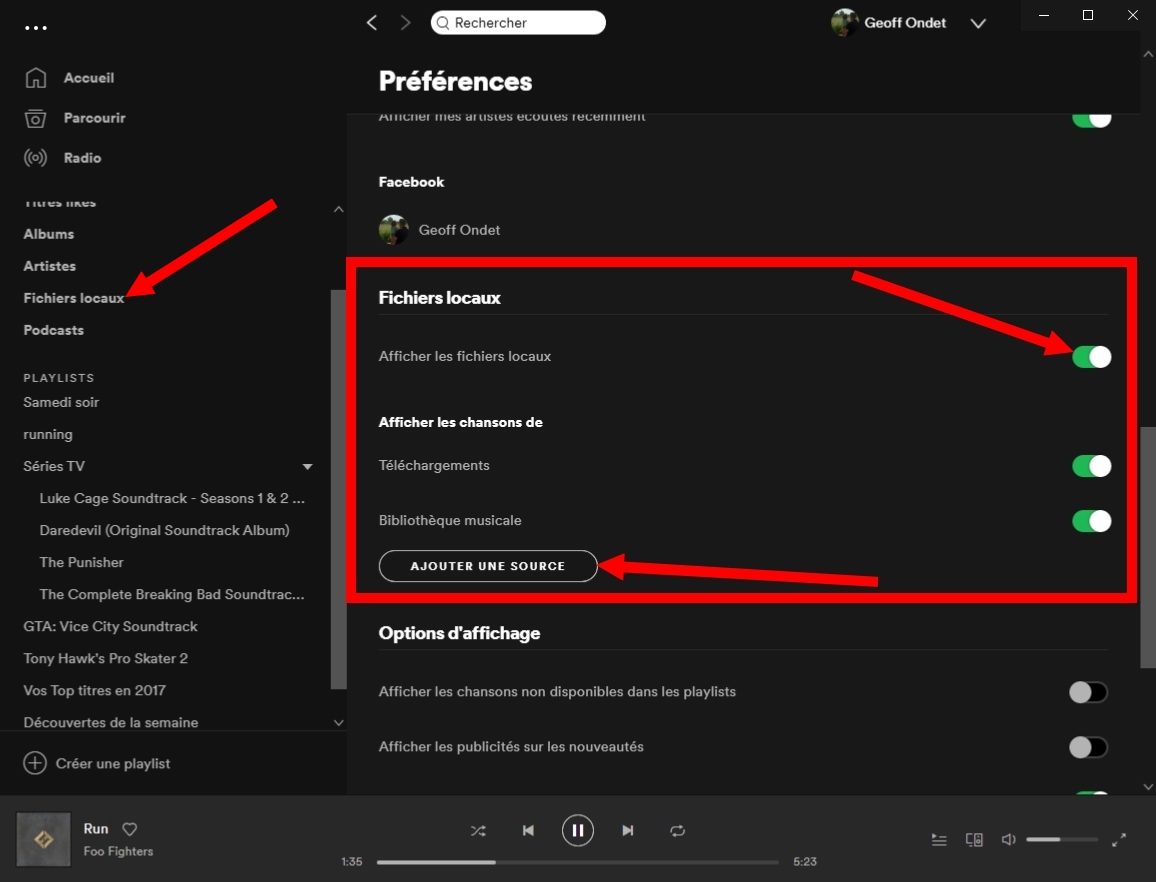Open Artistes in library
Image resolution: width=1156 pixels, height=882 pixels.
(x=49, y=266)
